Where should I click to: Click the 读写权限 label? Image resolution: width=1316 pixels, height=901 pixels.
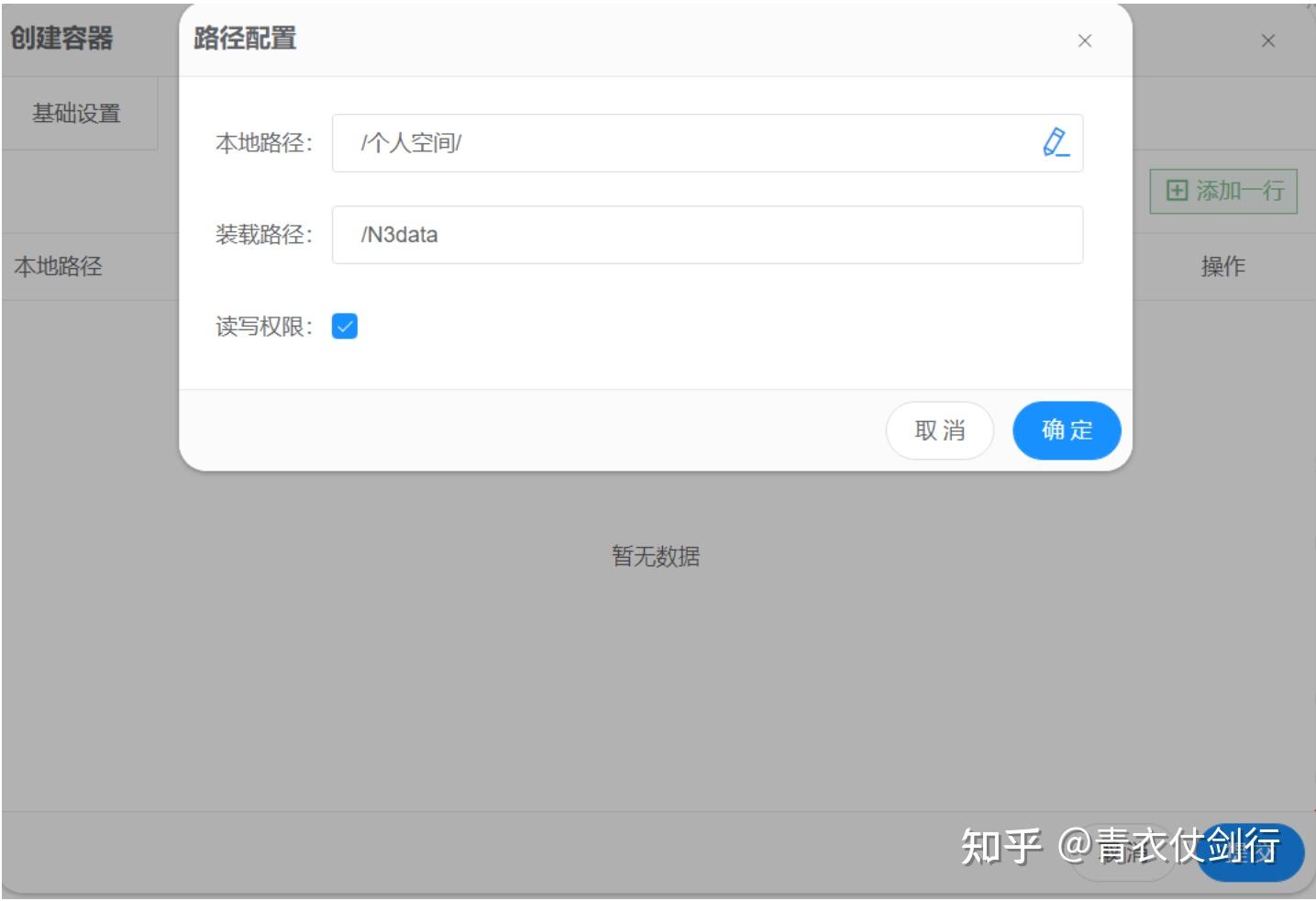[x=264, y=327]
